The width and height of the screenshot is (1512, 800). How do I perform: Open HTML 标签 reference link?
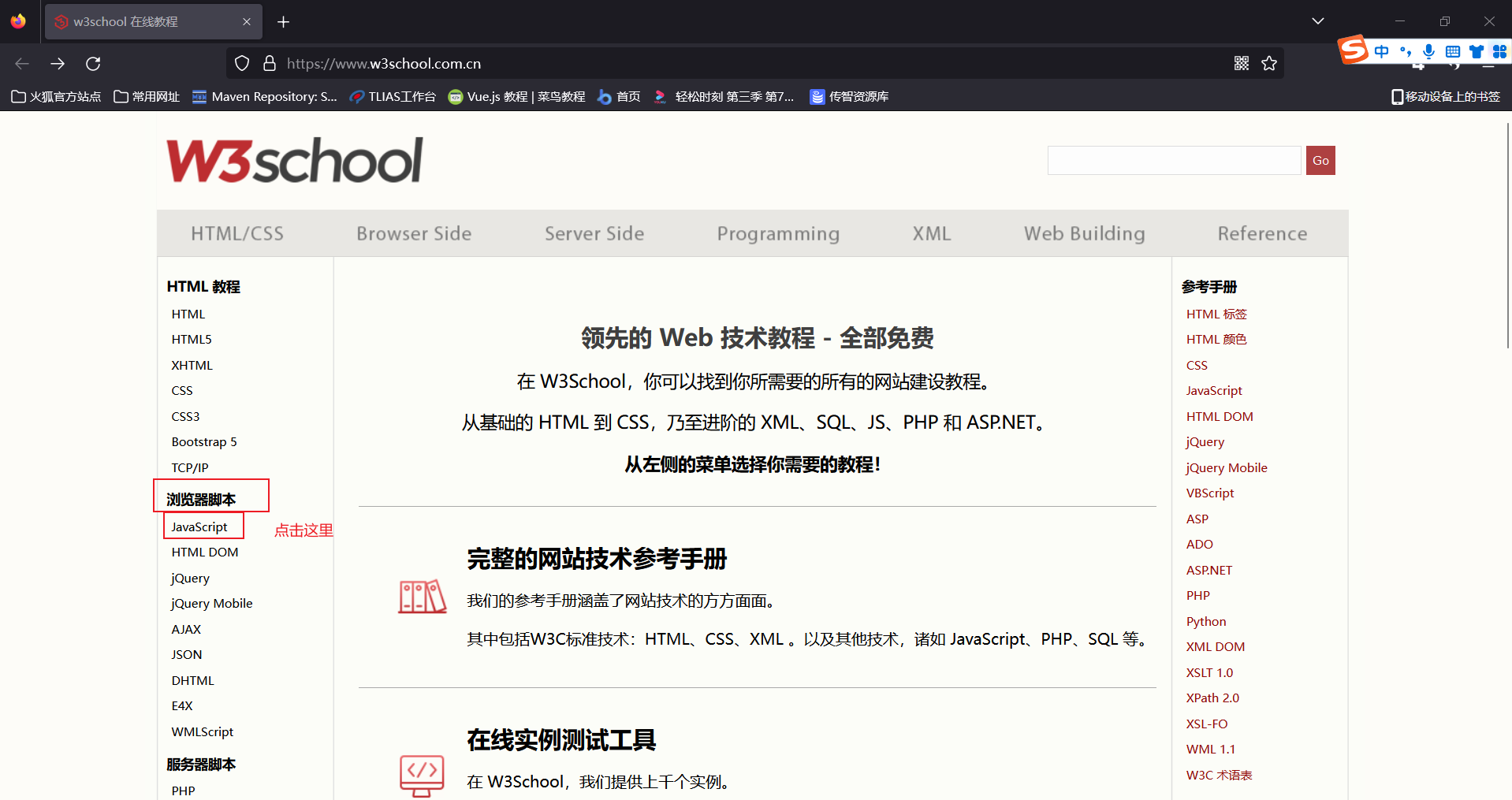pos(1216,314)
